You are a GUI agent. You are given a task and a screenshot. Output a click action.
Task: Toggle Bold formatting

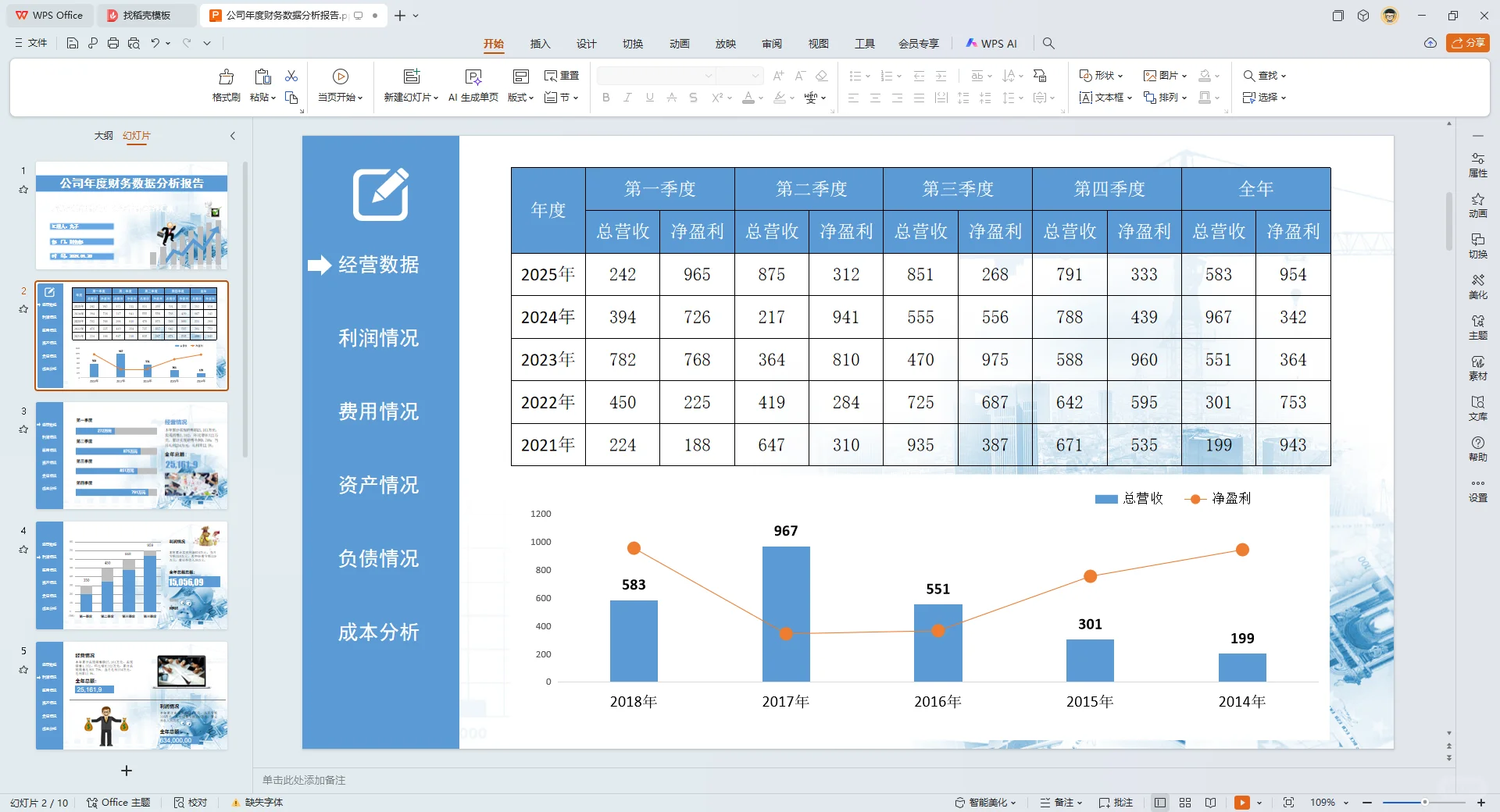(x=605, y=98)
